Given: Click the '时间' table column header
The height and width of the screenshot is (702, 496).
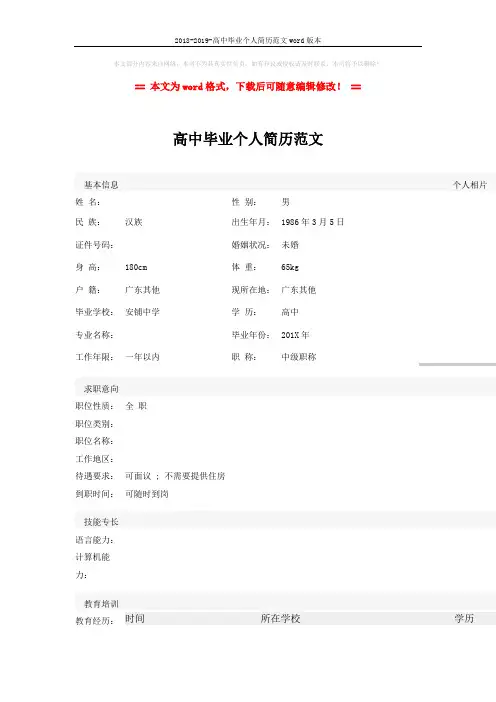Looking at the screenshot, I should [x=135, y=619].
